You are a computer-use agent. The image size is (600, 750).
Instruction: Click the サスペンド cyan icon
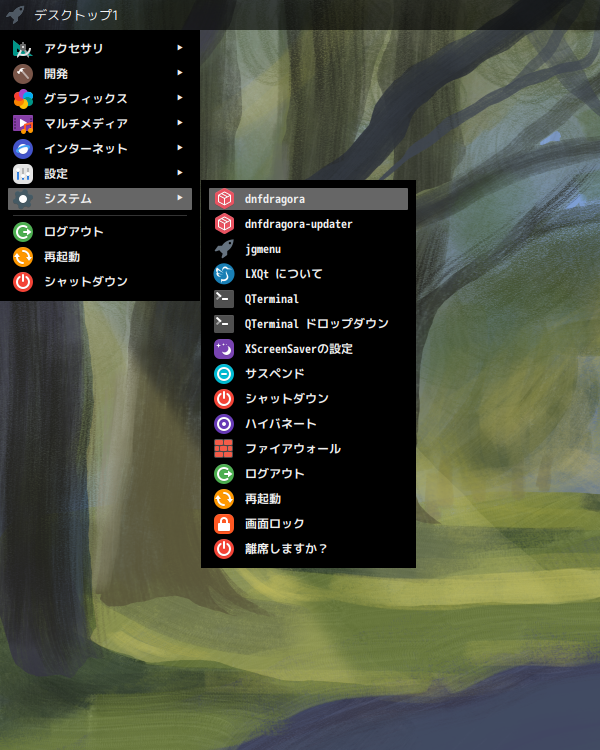224,374
